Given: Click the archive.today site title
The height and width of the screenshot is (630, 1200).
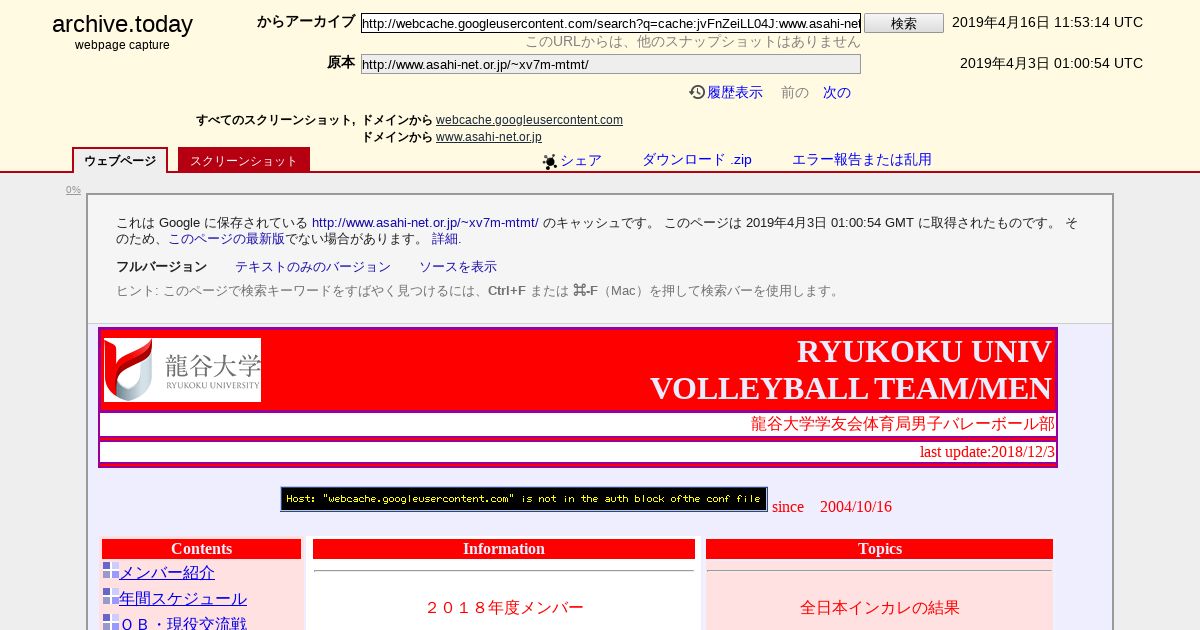Looking at the screenshot, I should coord(122,24).
